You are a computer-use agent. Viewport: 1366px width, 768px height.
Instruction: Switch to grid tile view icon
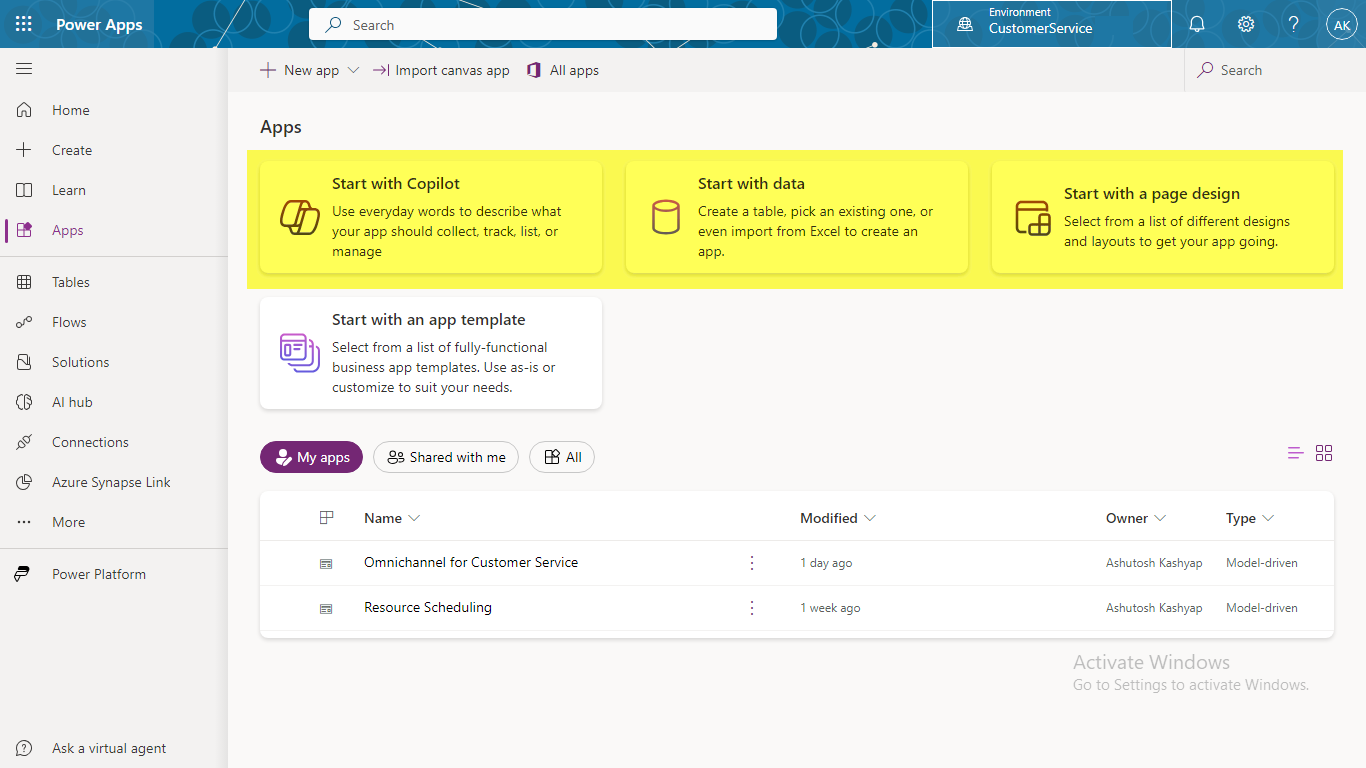(1324, 453)
